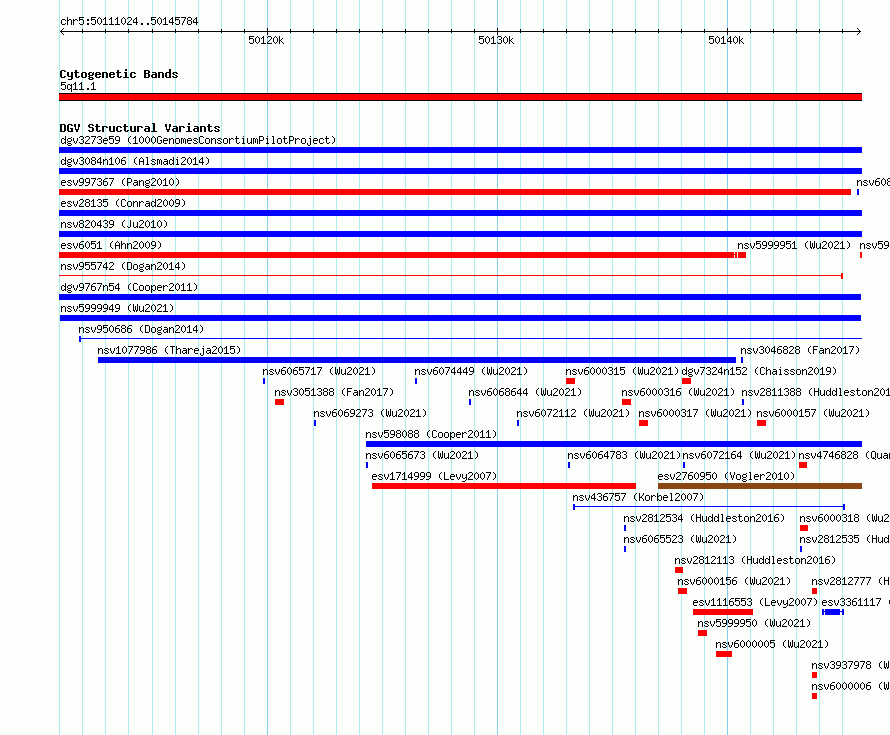The height and width of the screenshot is (735, 890).
Task: Open esv28135 (Conrad2009) variant
Action: (123, 203)
